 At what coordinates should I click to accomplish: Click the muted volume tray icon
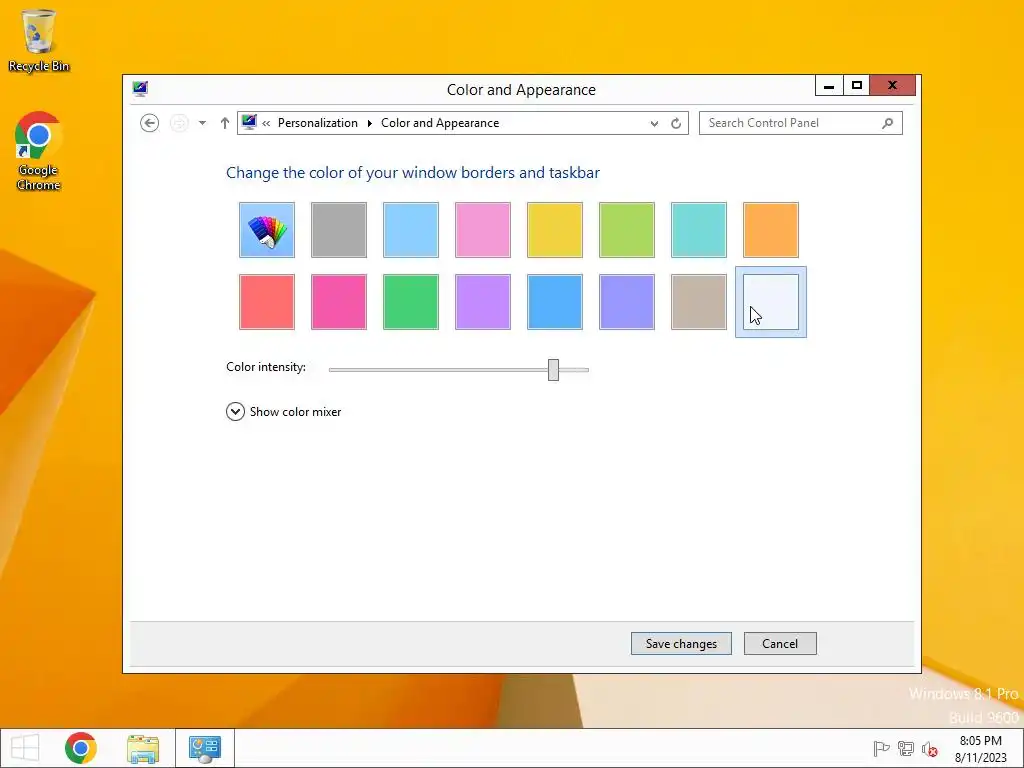coord(929,749)
